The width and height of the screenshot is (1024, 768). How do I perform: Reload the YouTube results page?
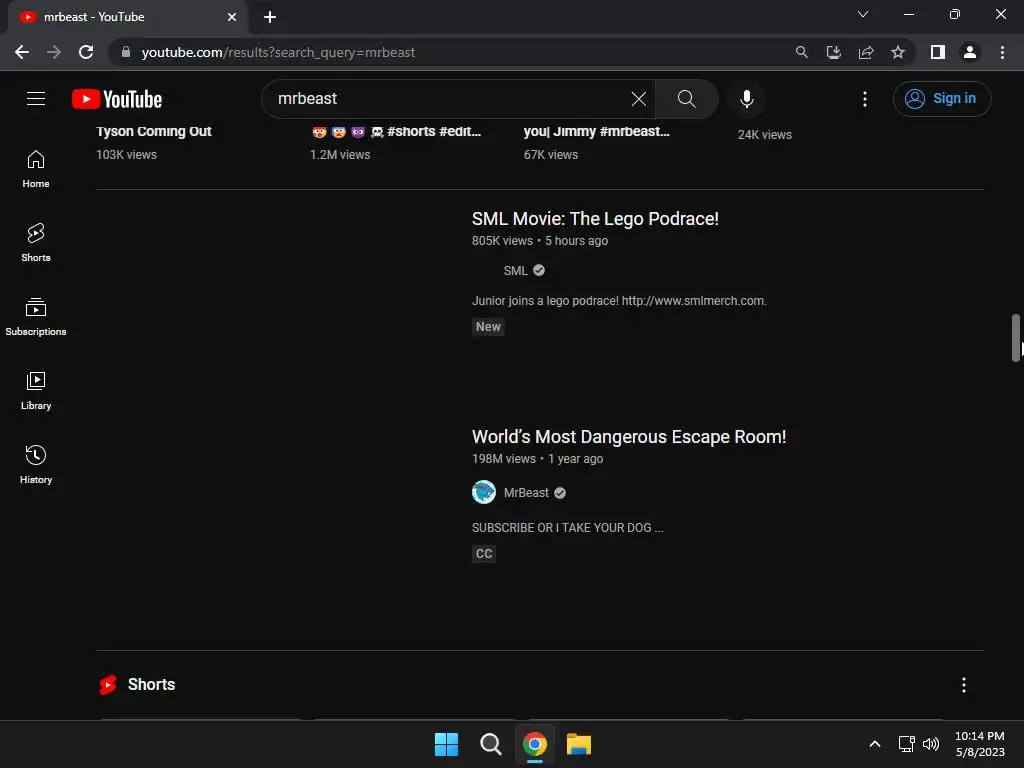click(x=86, y=52)
